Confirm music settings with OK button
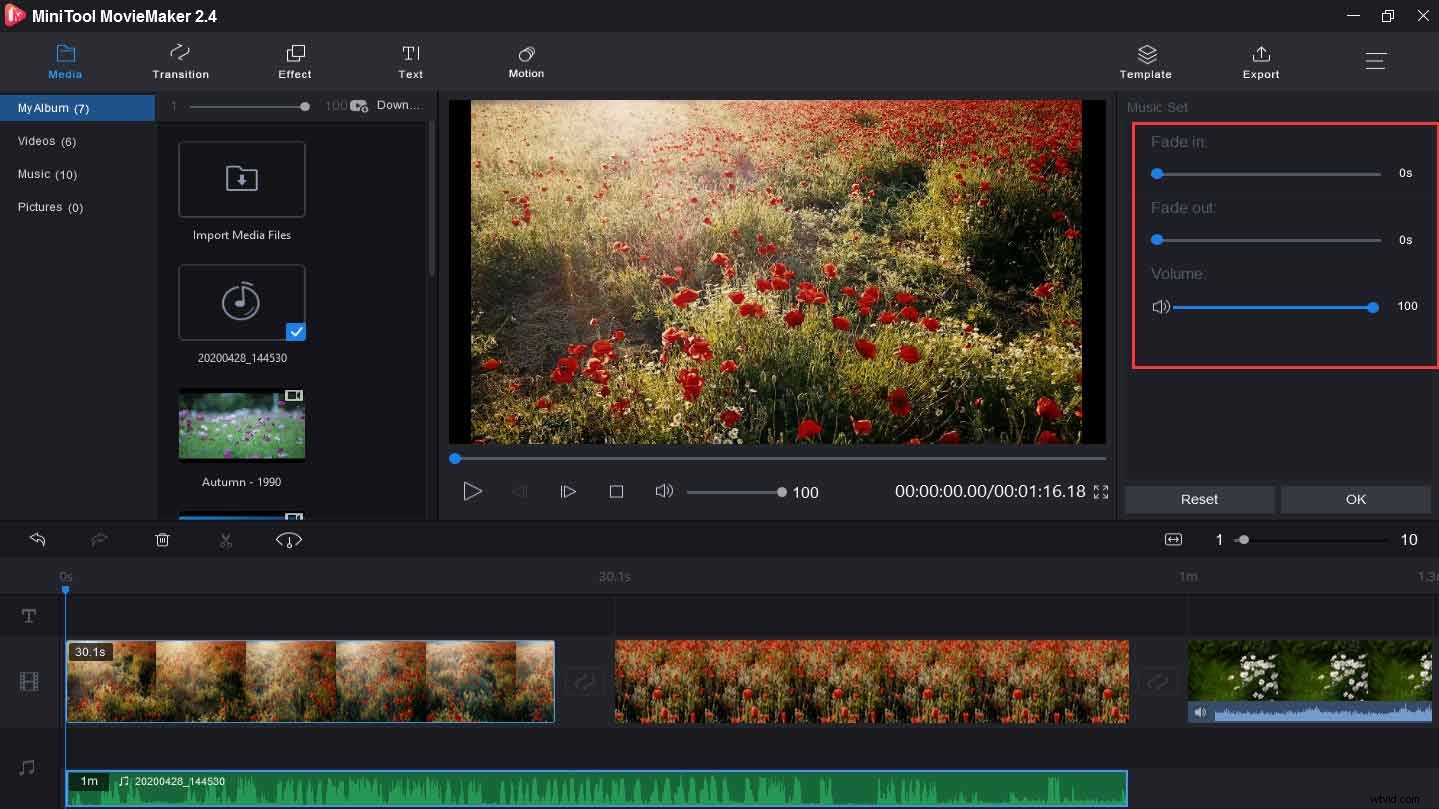The image size is (1439, 809). (x=1355, y=499)
